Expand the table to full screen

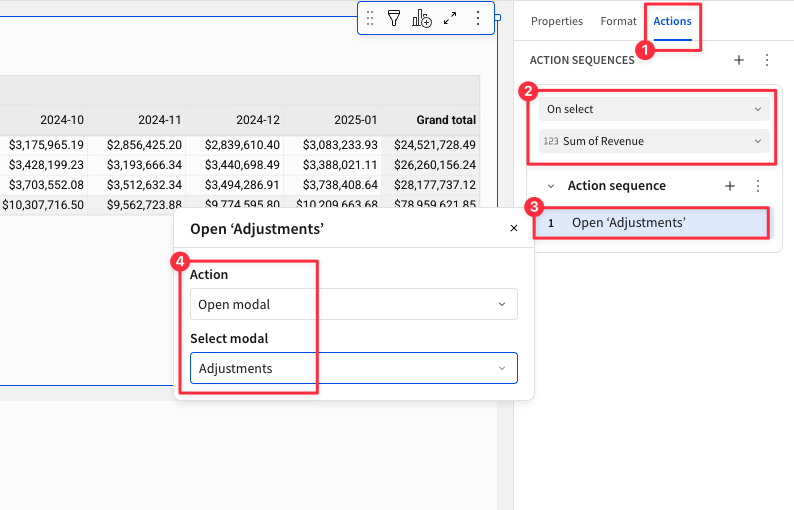tap(450, 18)
